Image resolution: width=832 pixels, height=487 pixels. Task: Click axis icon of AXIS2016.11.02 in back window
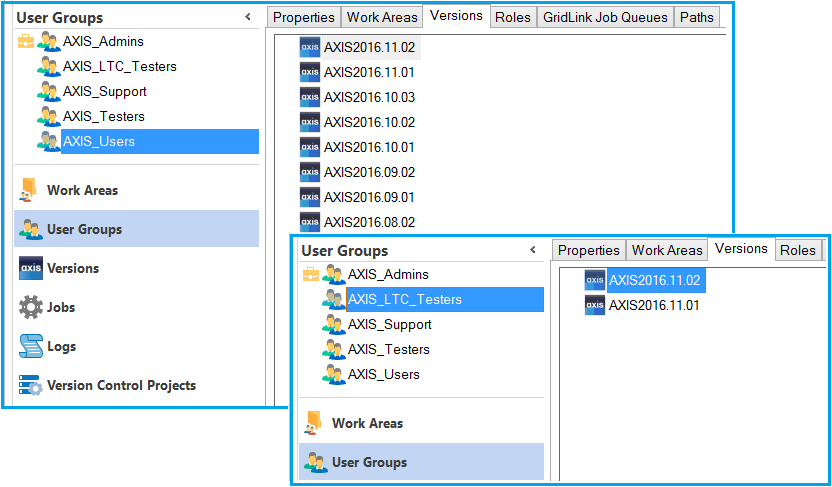pyautogui.click(x=309, y=47)
